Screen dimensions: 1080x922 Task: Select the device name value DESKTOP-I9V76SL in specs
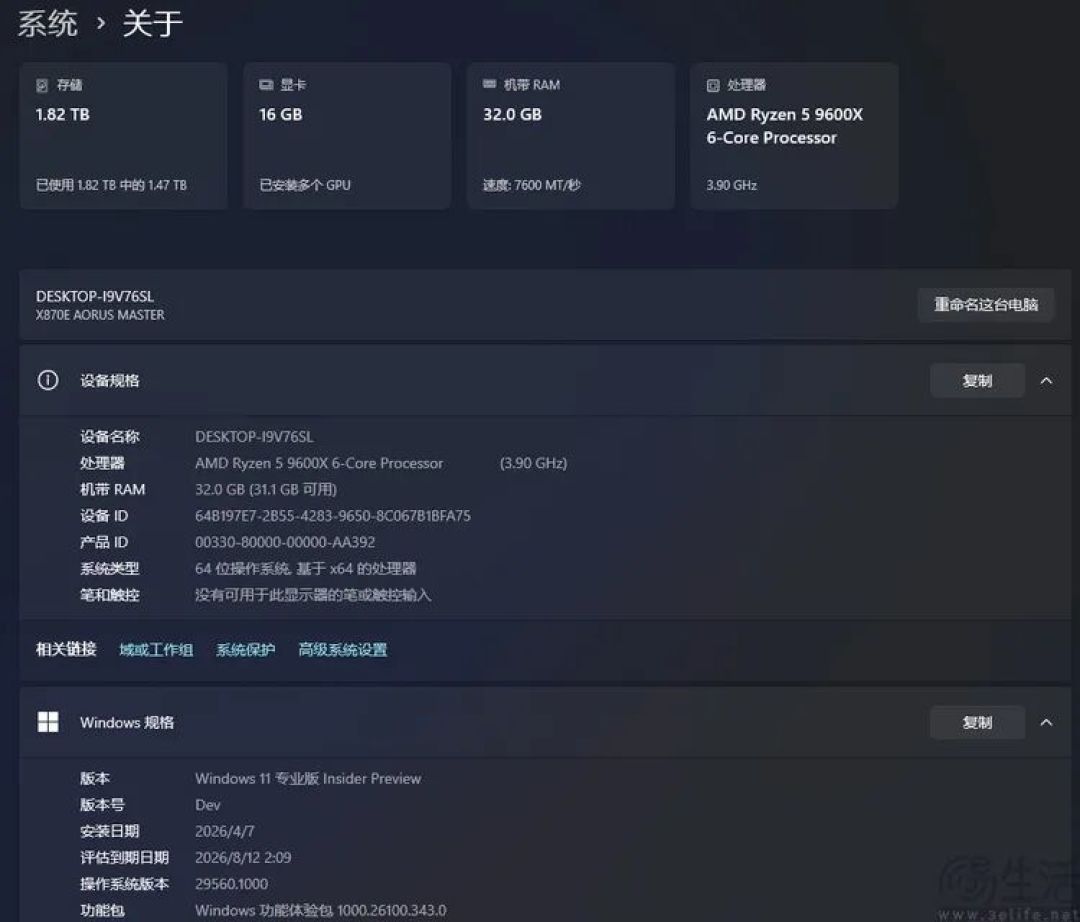coord(254,437)
